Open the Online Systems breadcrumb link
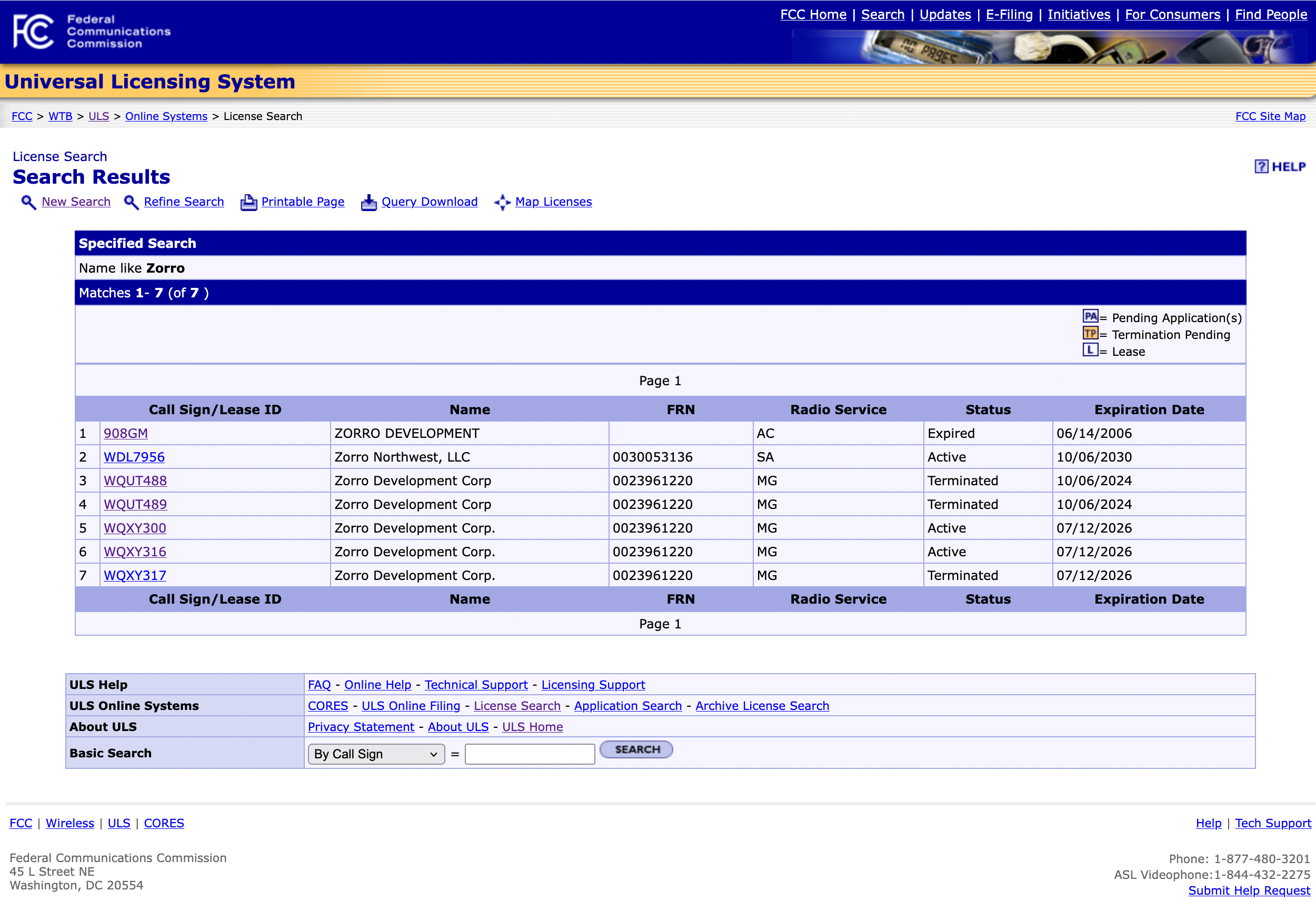The height and width of the screenshot is (921, 1316). coord(166,116)
